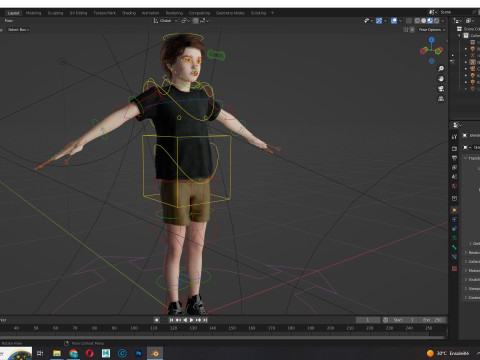Switch to the Shading workspace tab

pos(129,13)
